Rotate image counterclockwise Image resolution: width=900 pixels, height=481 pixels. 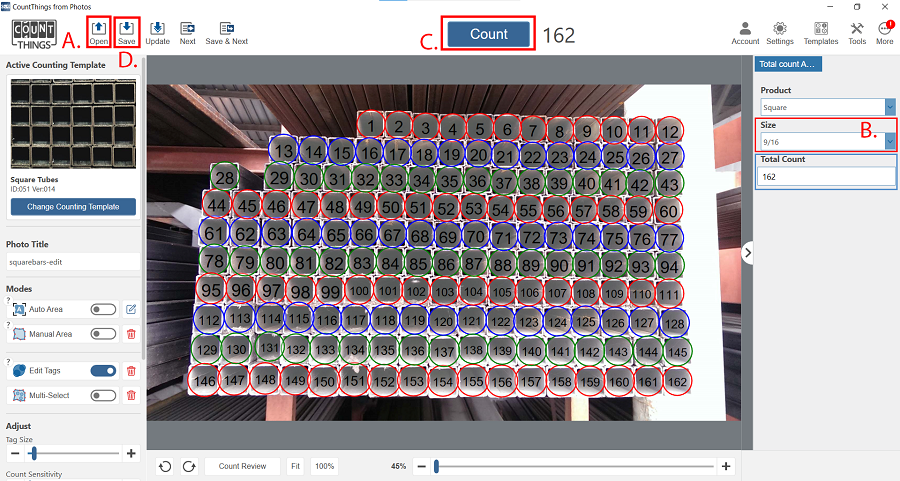click(164, 466)
